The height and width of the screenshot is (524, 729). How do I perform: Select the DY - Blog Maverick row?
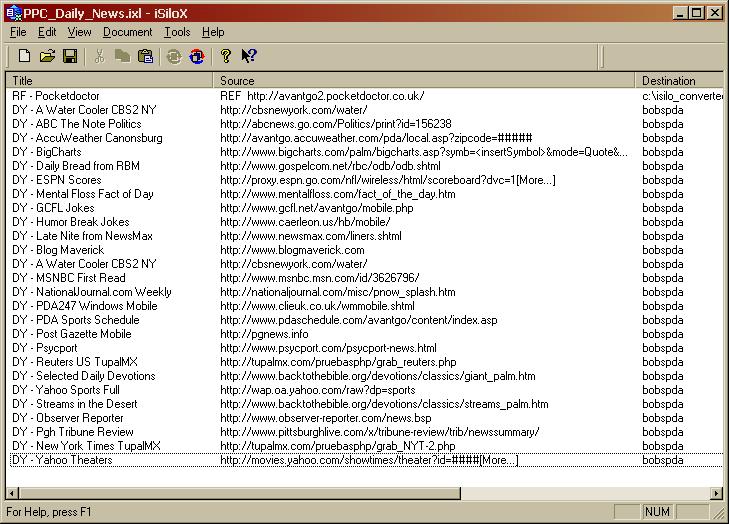(x=366, y=250)
